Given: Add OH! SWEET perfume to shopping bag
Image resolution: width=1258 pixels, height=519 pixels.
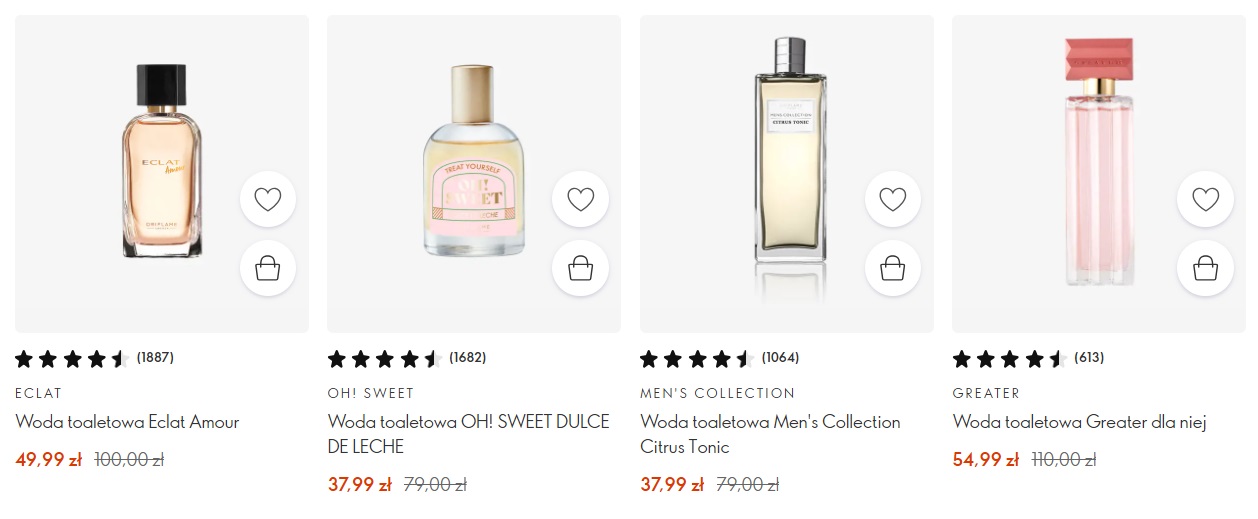Looking at the screenshot, I should coord(580,268).
